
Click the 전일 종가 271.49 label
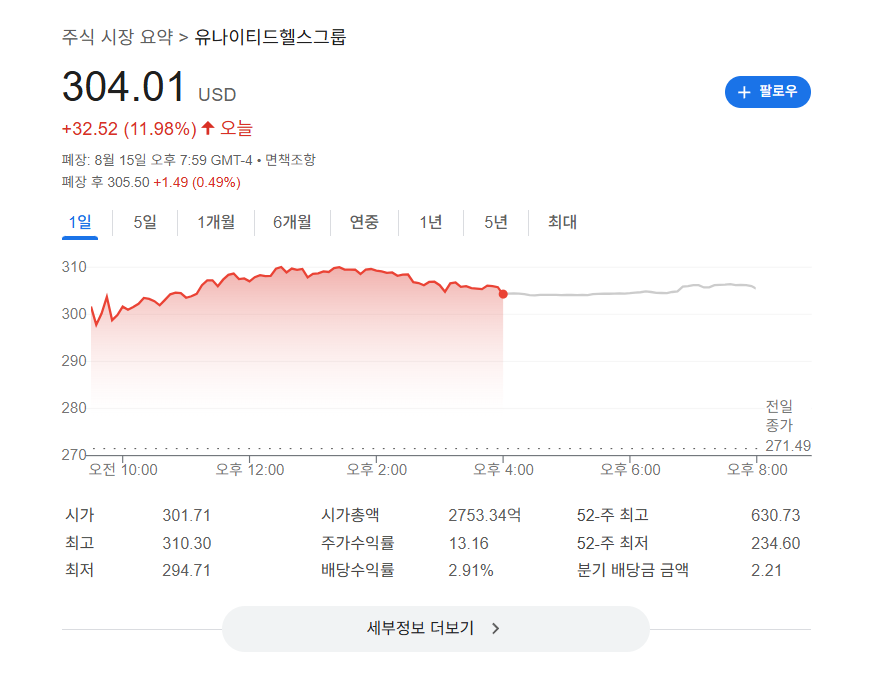pos(787,426)
